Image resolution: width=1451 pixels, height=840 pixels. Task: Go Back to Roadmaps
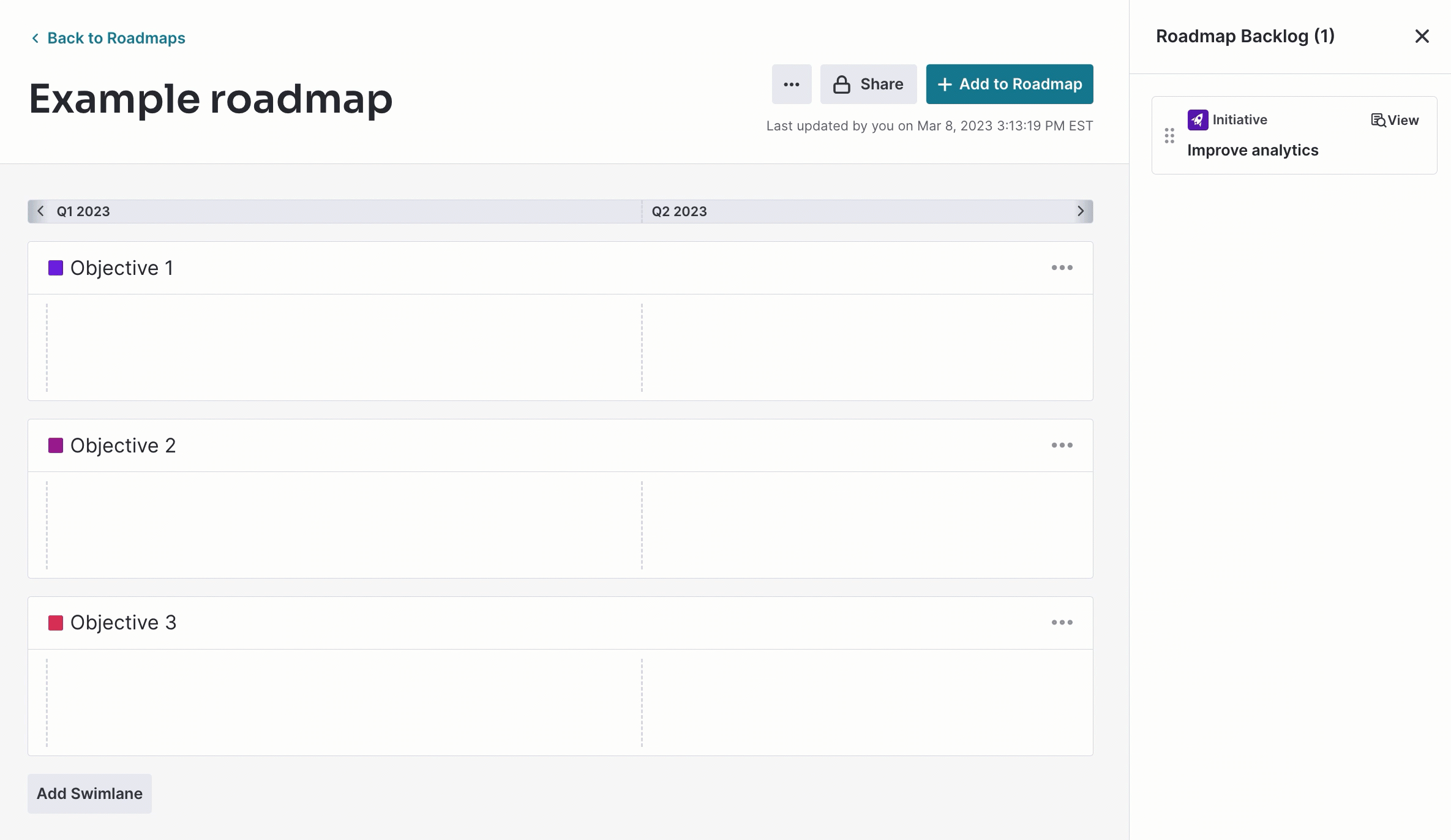(x=107, y=37)
